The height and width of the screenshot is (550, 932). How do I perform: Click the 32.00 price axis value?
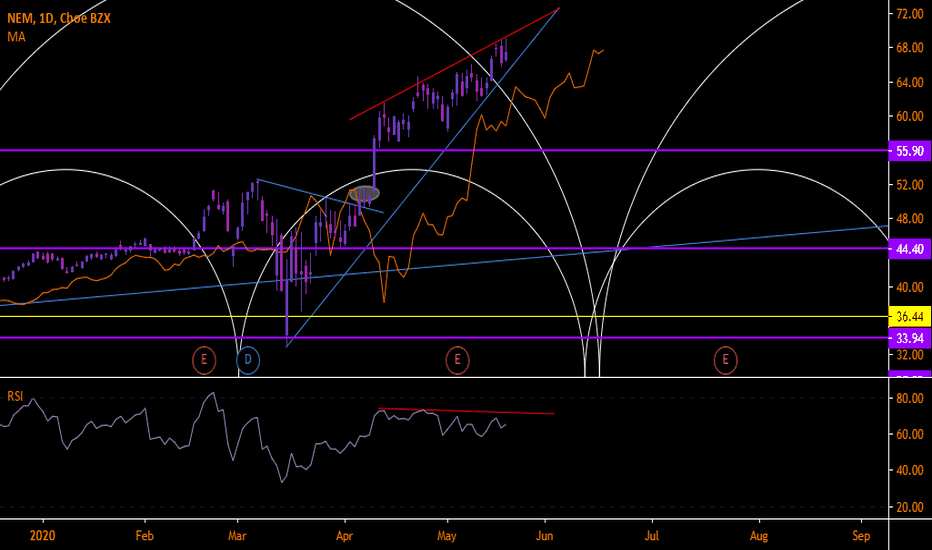909,355
